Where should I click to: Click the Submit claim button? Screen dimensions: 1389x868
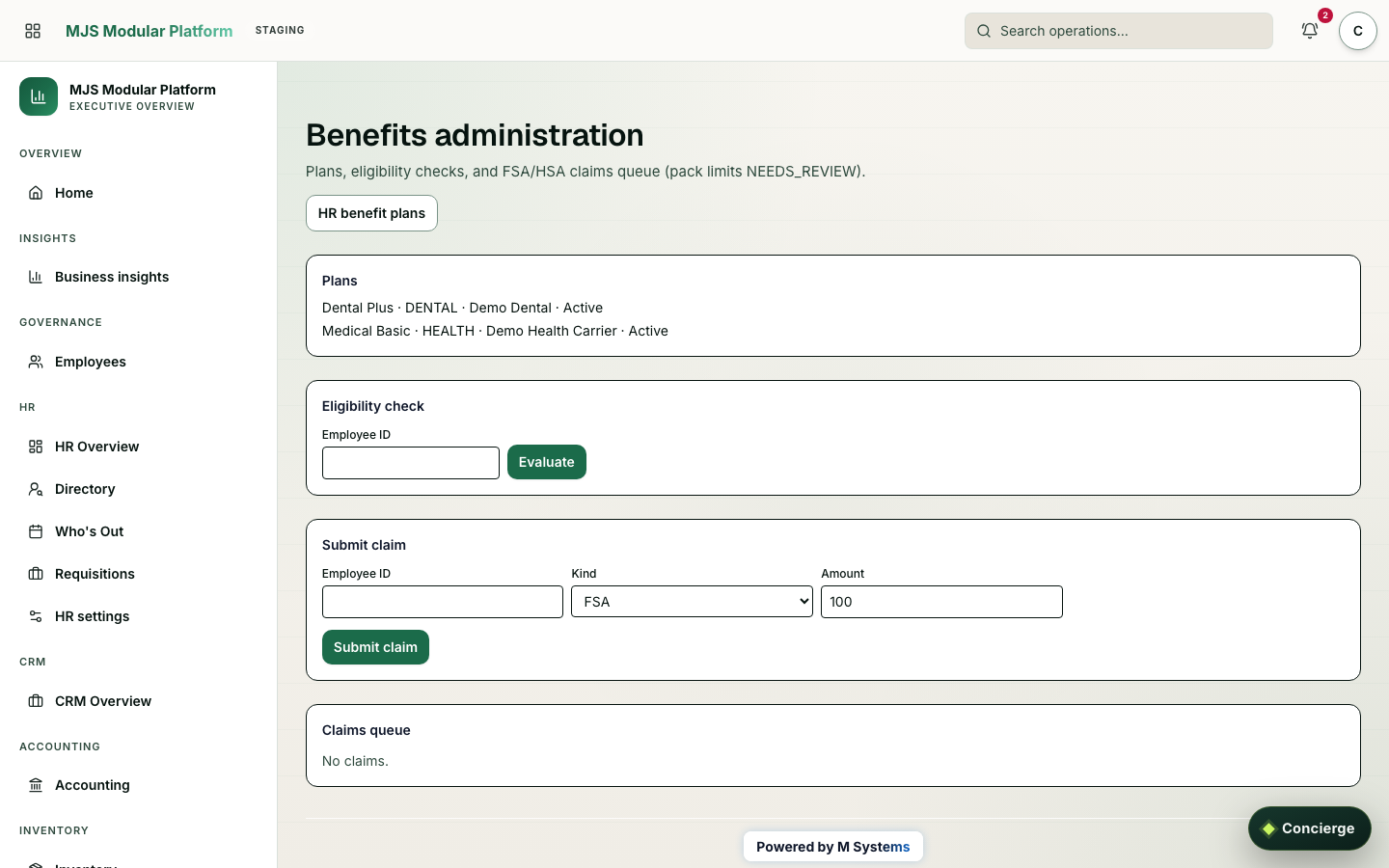pyautogui.click(x=375, y=647)
